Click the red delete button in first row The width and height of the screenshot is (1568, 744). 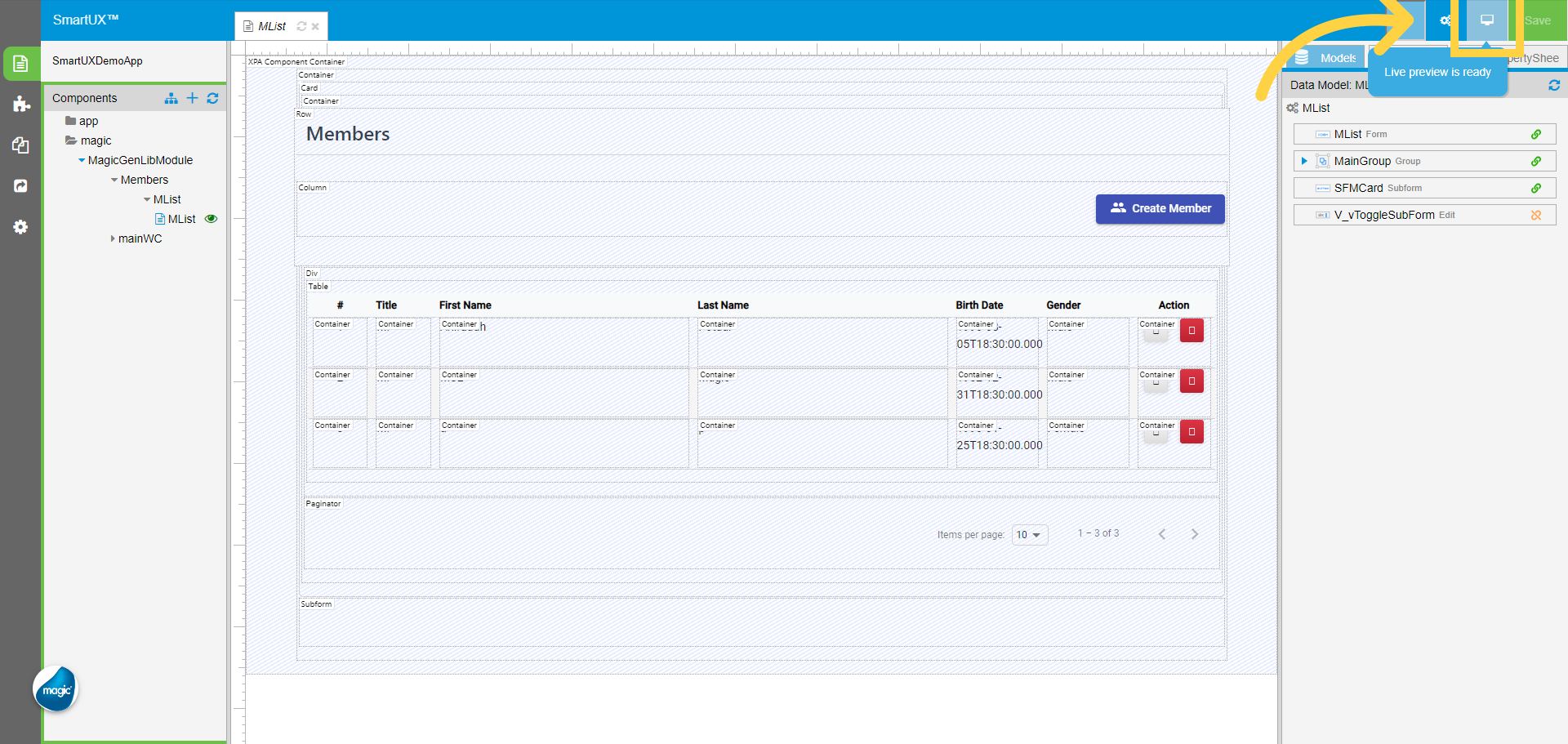(1192, 331)
